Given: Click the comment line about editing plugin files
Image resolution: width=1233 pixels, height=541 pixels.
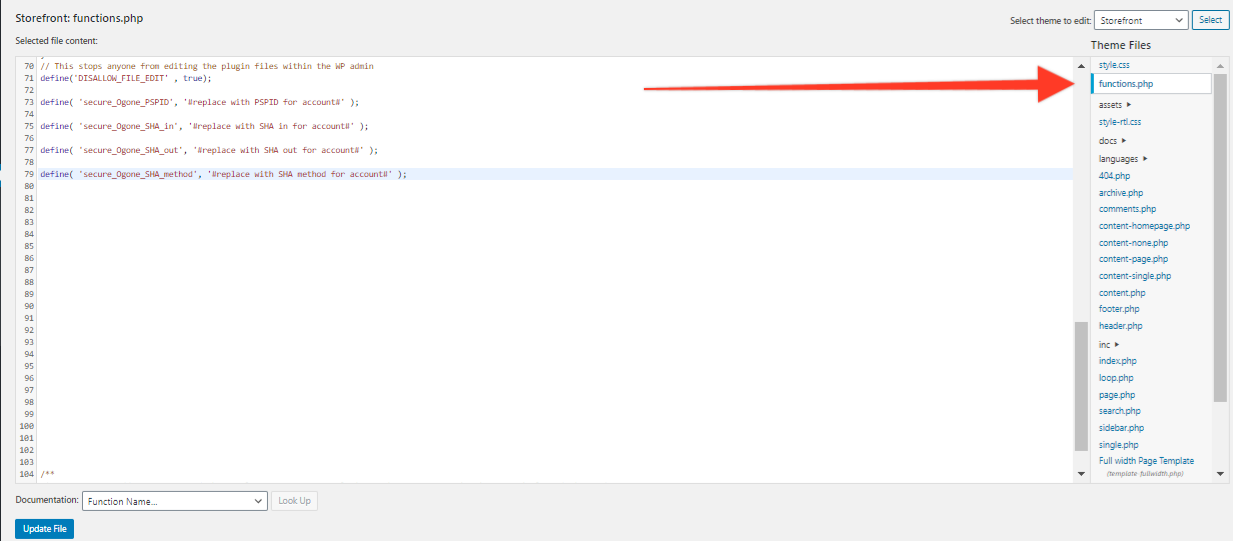Looking at the screenshot, I should [207, 66].
